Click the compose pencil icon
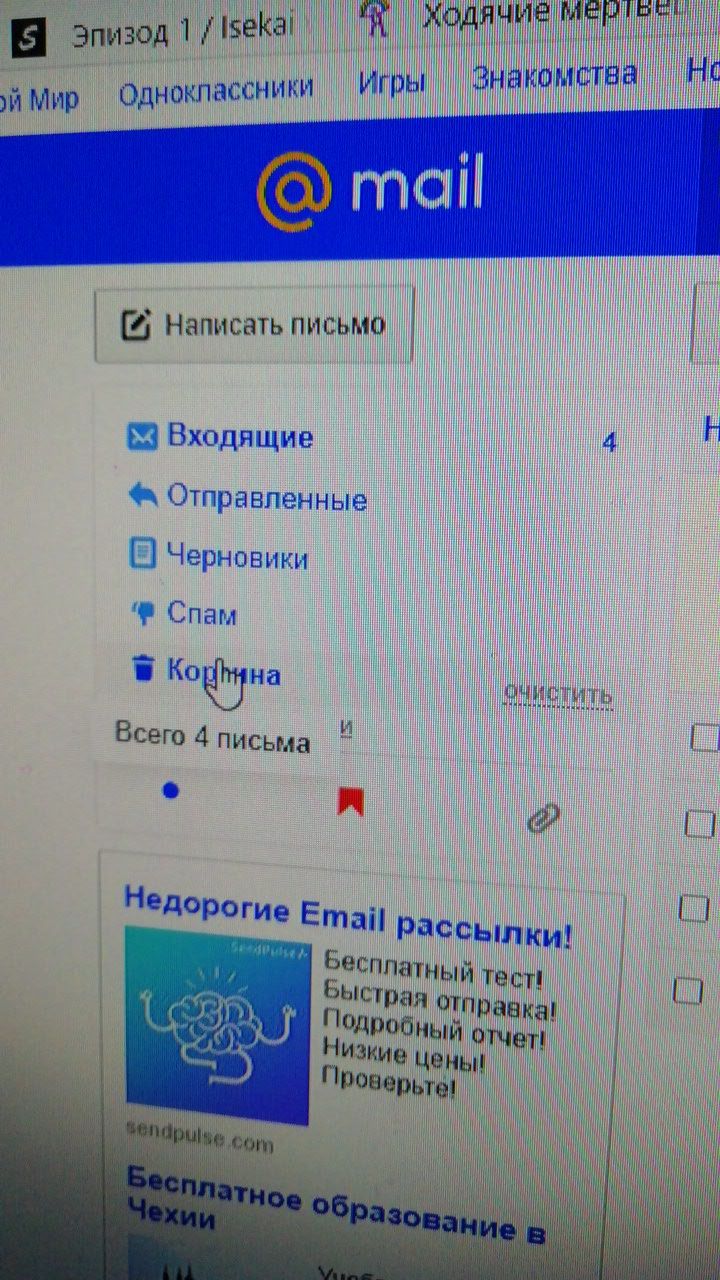720x1280 pixels. click(135, 325)
